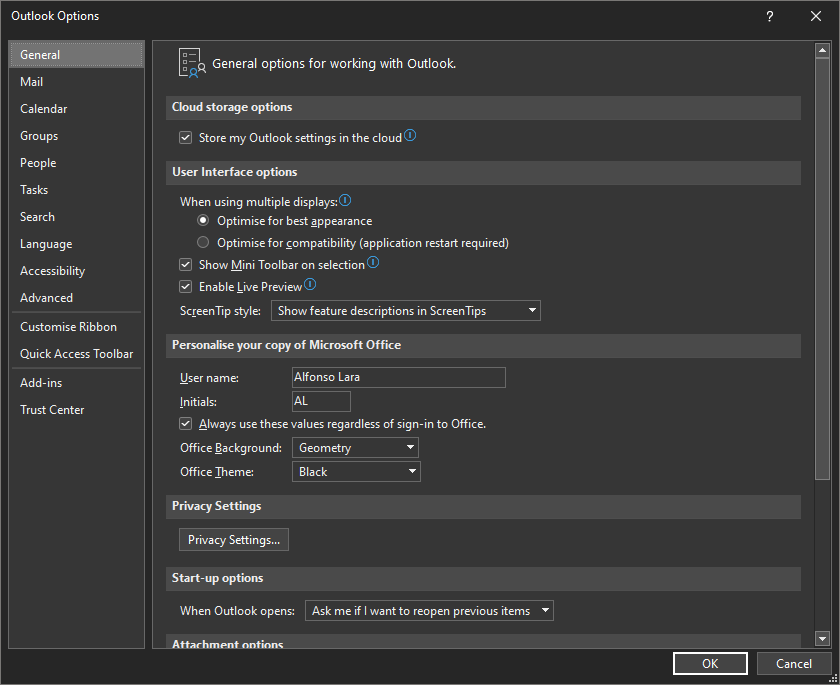Open the Office Theme dropdown
This screenshot has width=840, height=685.
coord(356,472)
